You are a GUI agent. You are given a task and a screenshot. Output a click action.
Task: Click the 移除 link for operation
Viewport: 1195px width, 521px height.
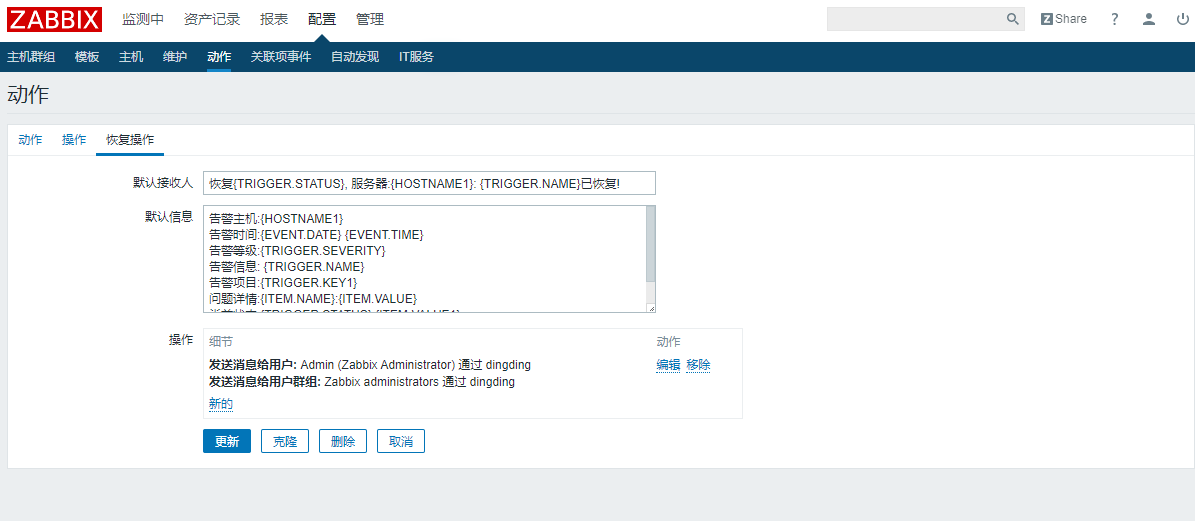point(698,365)
